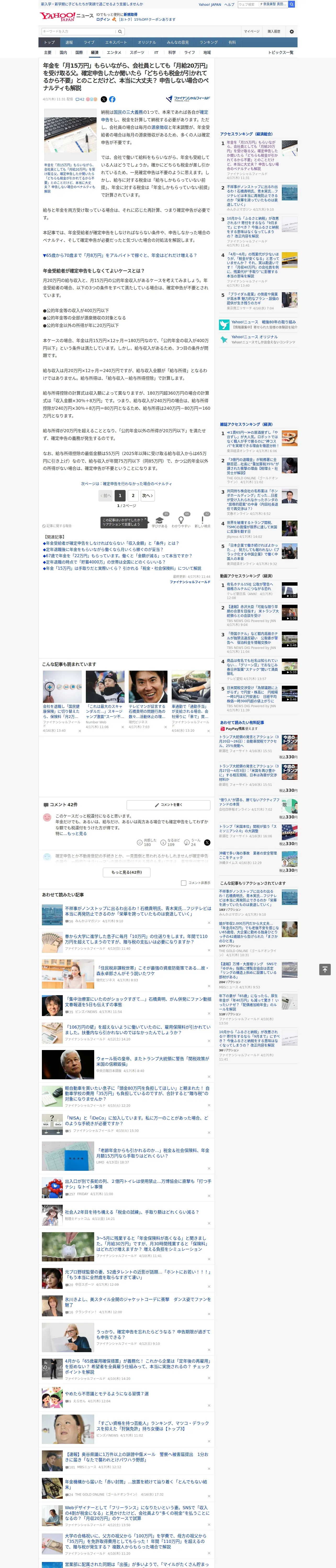Go to page 2 of the article
Image resolution: width=336 pixels, height=1568 pixels.
[133, 495]
